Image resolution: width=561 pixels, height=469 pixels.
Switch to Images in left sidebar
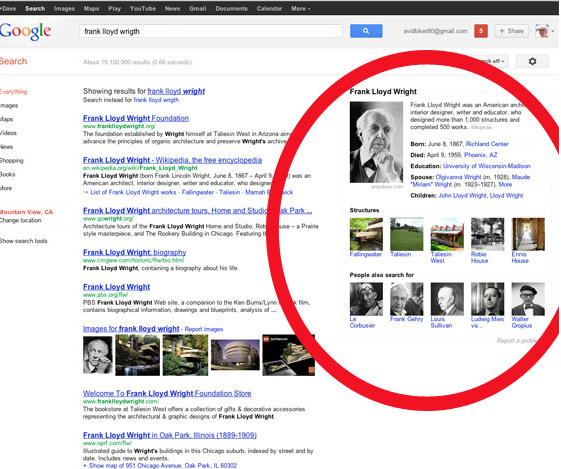point(9,106)
